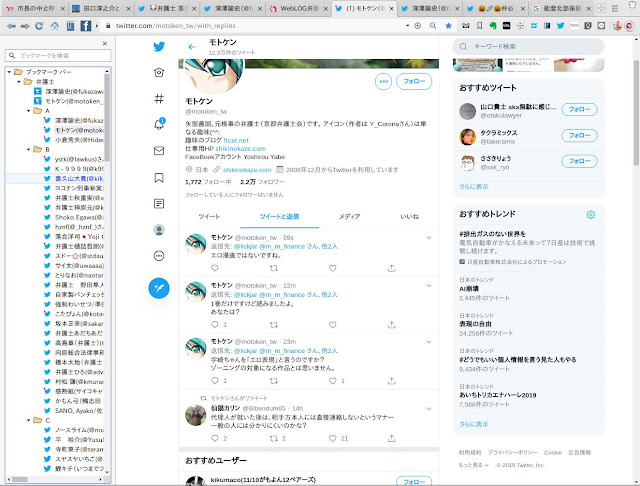Switch to いいね tab
The width and height of the screenshot is (640, 486).
click(410, 216)
